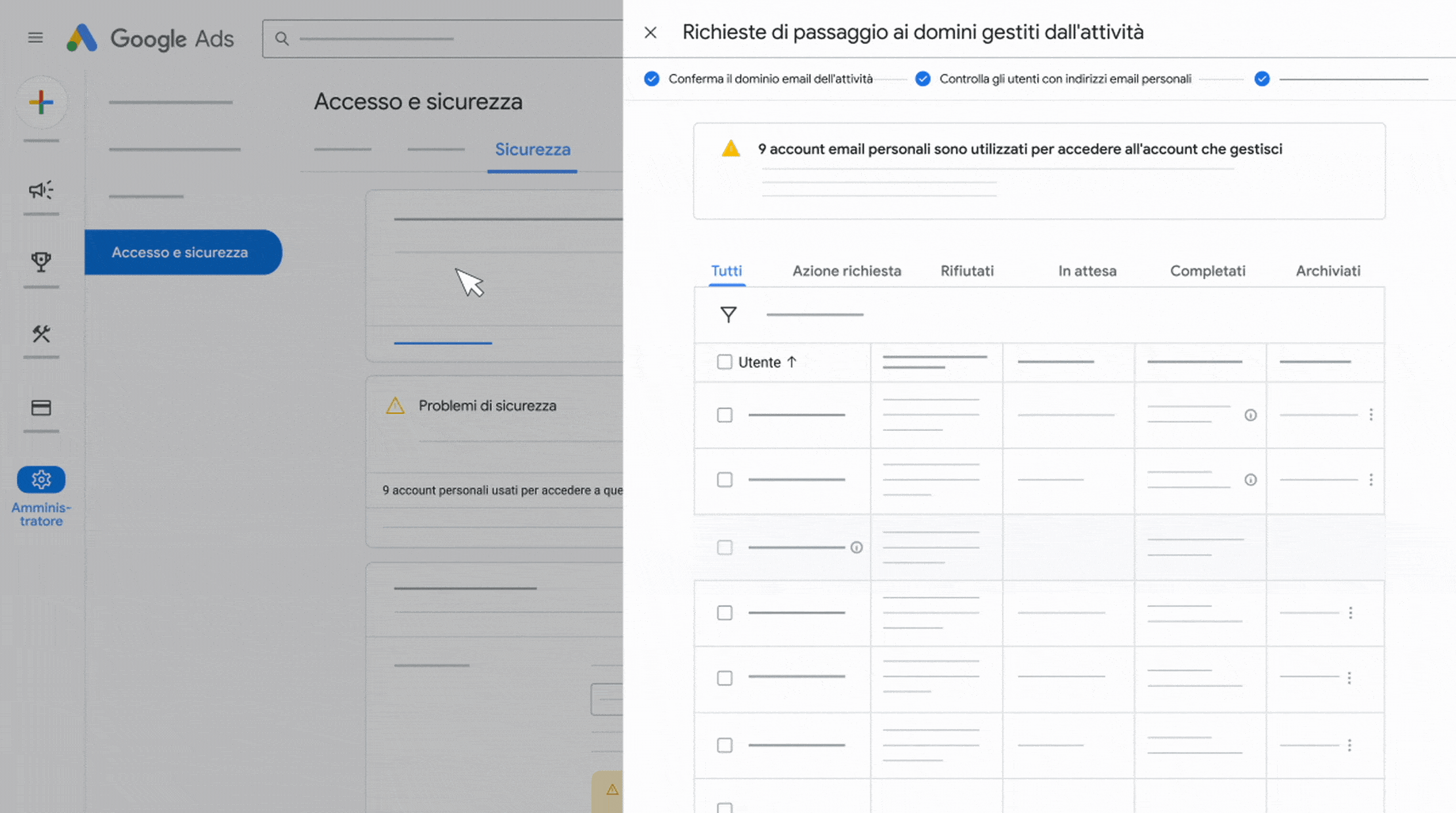
Task: Click info icon in first table row
Action: coord(1251,415)
